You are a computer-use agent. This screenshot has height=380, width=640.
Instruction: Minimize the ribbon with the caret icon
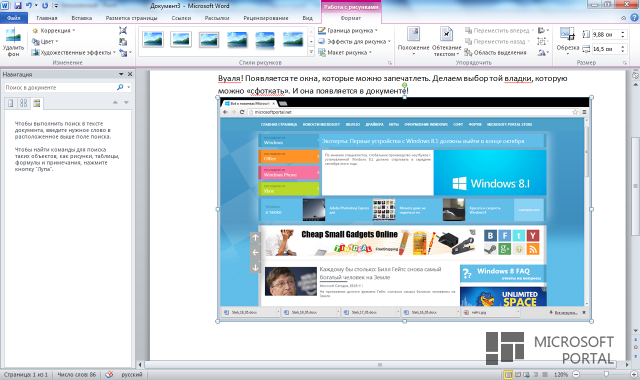[x=623, y=18]
